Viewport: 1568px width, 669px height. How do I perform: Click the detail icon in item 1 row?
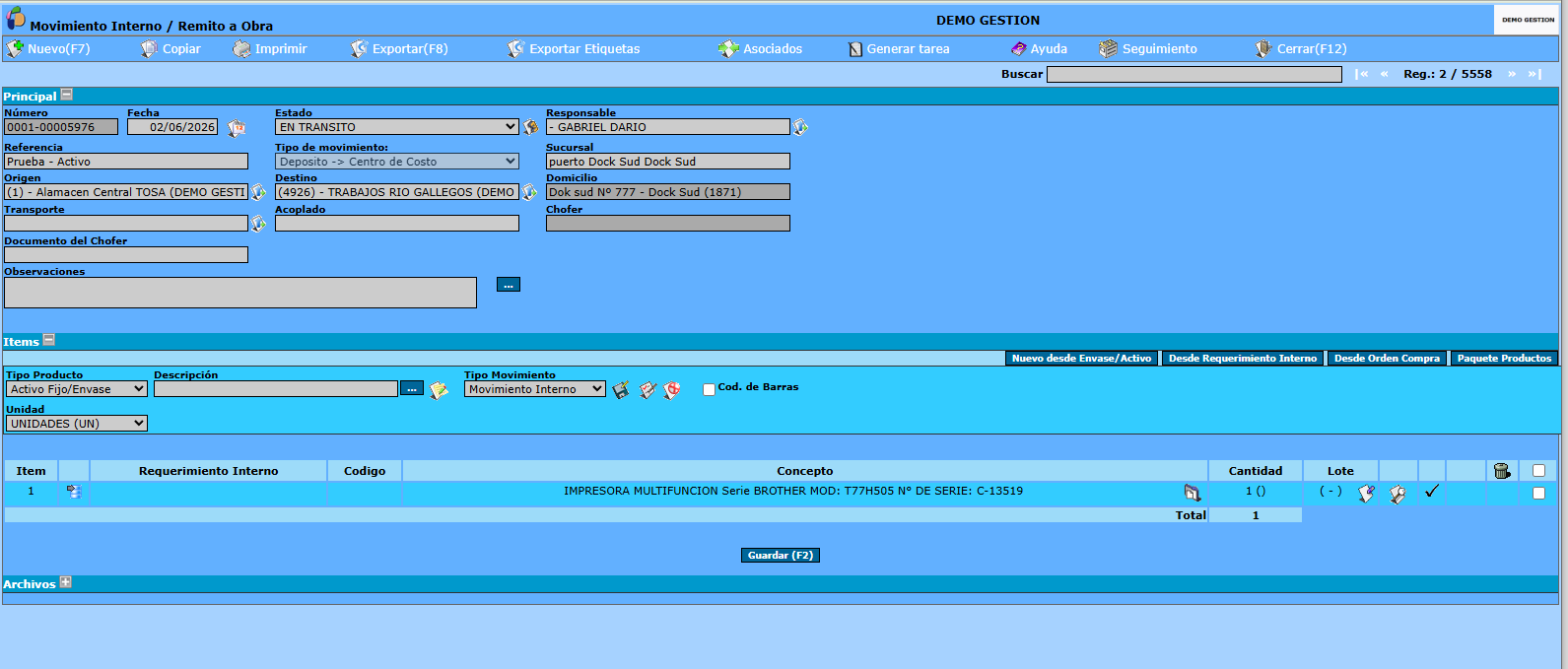[74, 491]
